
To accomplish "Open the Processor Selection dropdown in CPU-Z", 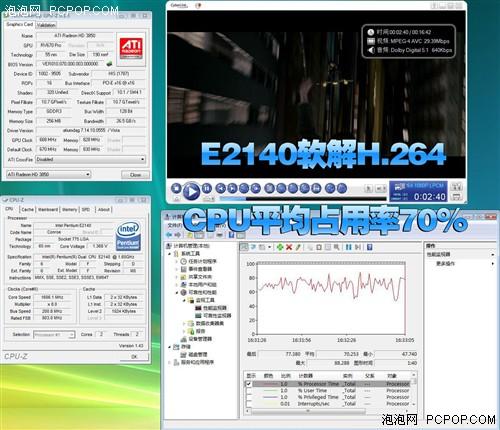I will pos(54,334).
